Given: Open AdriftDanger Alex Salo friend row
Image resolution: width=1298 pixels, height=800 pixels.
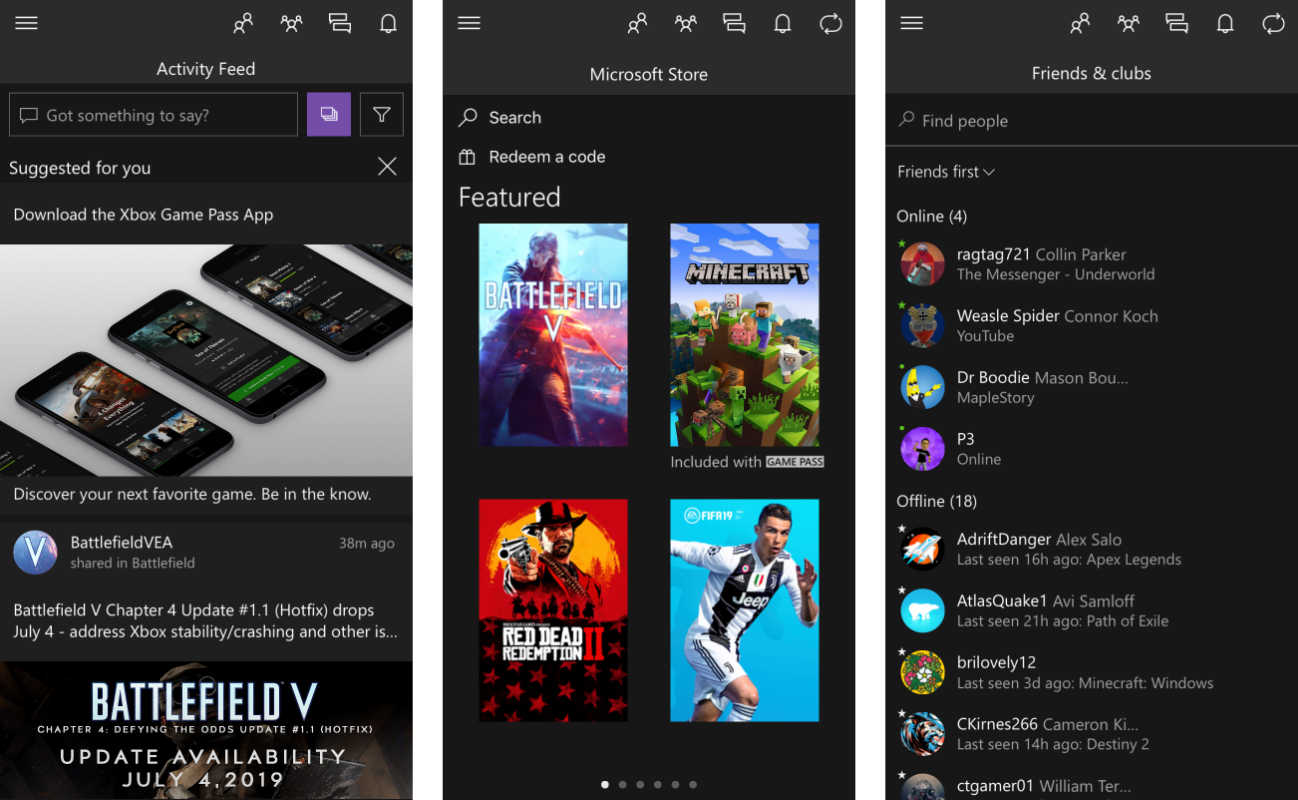Looking at the screenshot, I should [x=1091, y=549].
